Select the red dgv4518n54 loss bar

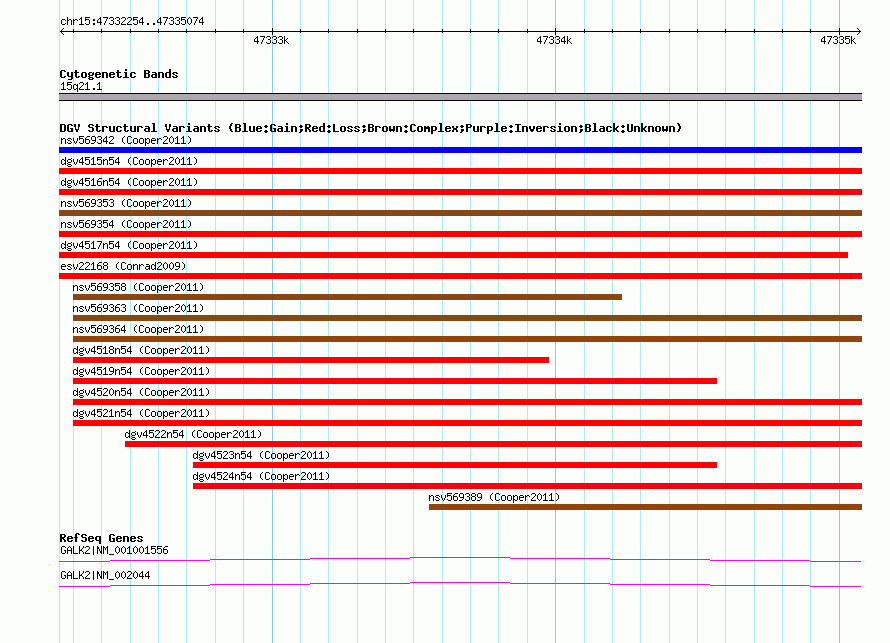coord(310,360)
